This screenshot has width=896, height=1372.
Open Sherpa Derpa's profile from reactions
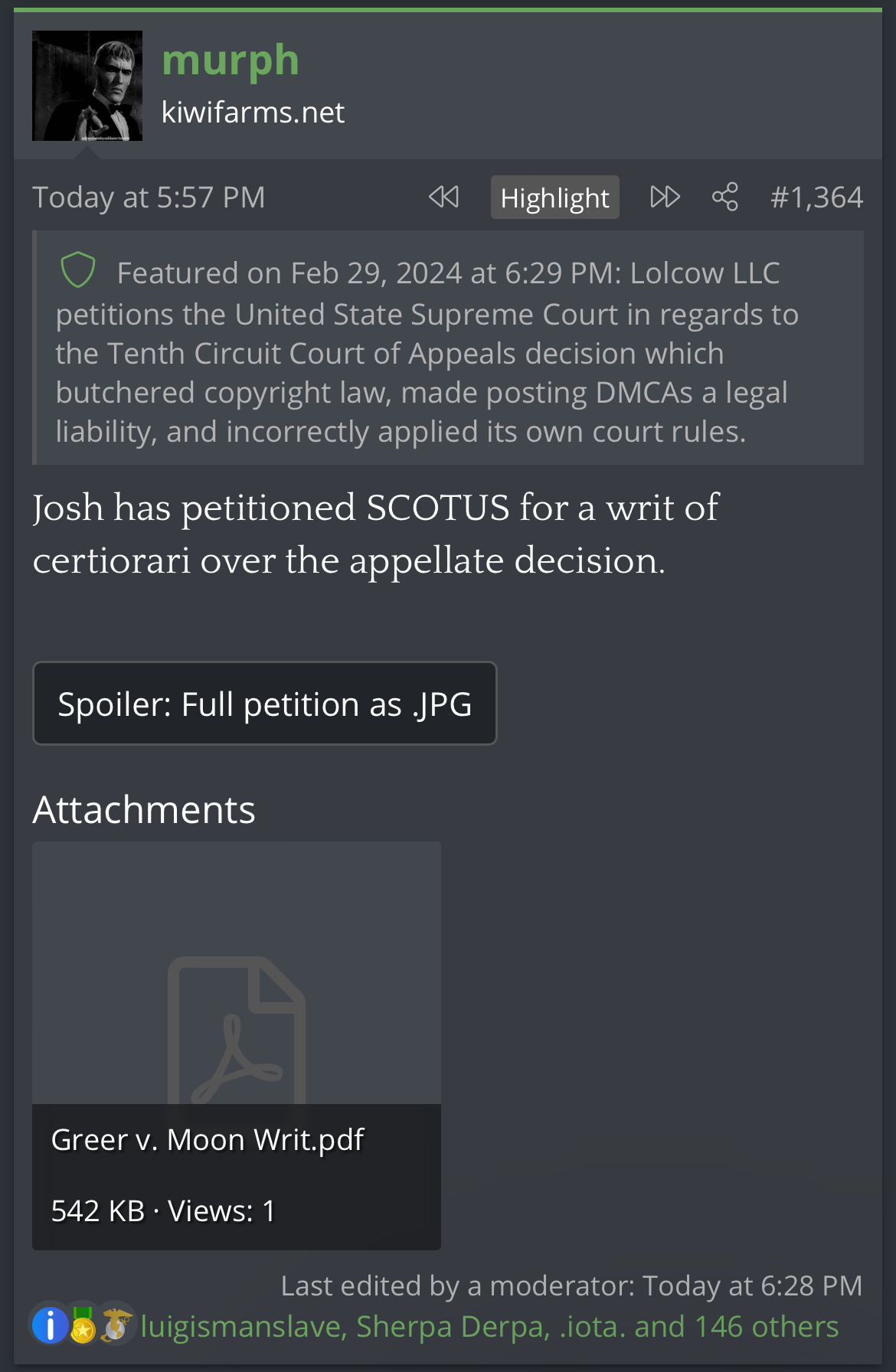tap(453, 1327)
